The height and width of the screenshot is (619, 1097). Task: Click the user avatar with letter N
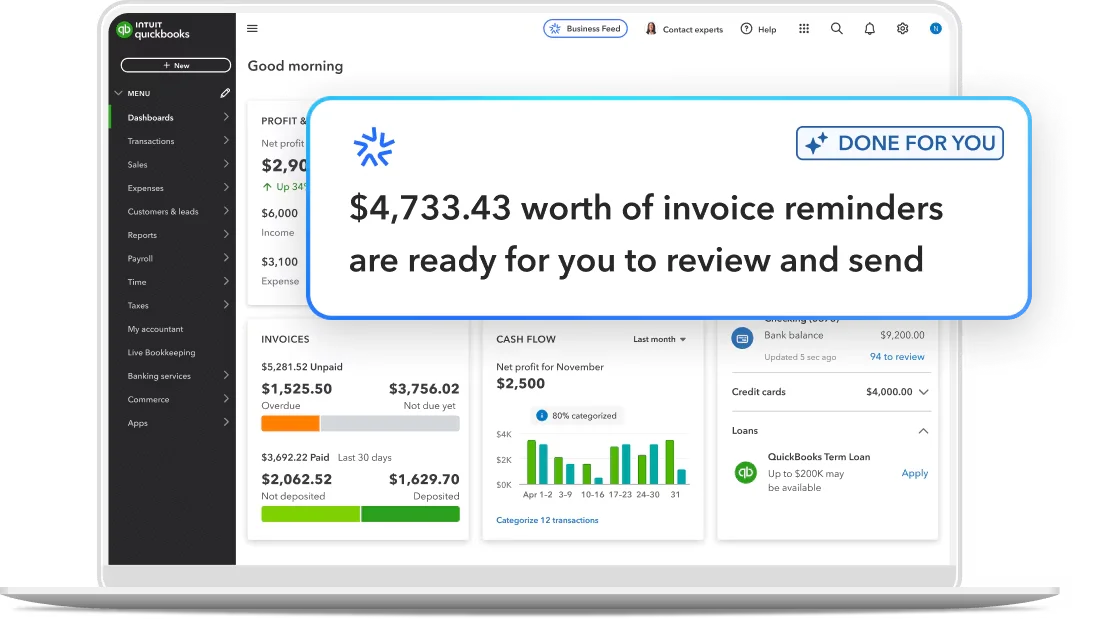[935, 28]
